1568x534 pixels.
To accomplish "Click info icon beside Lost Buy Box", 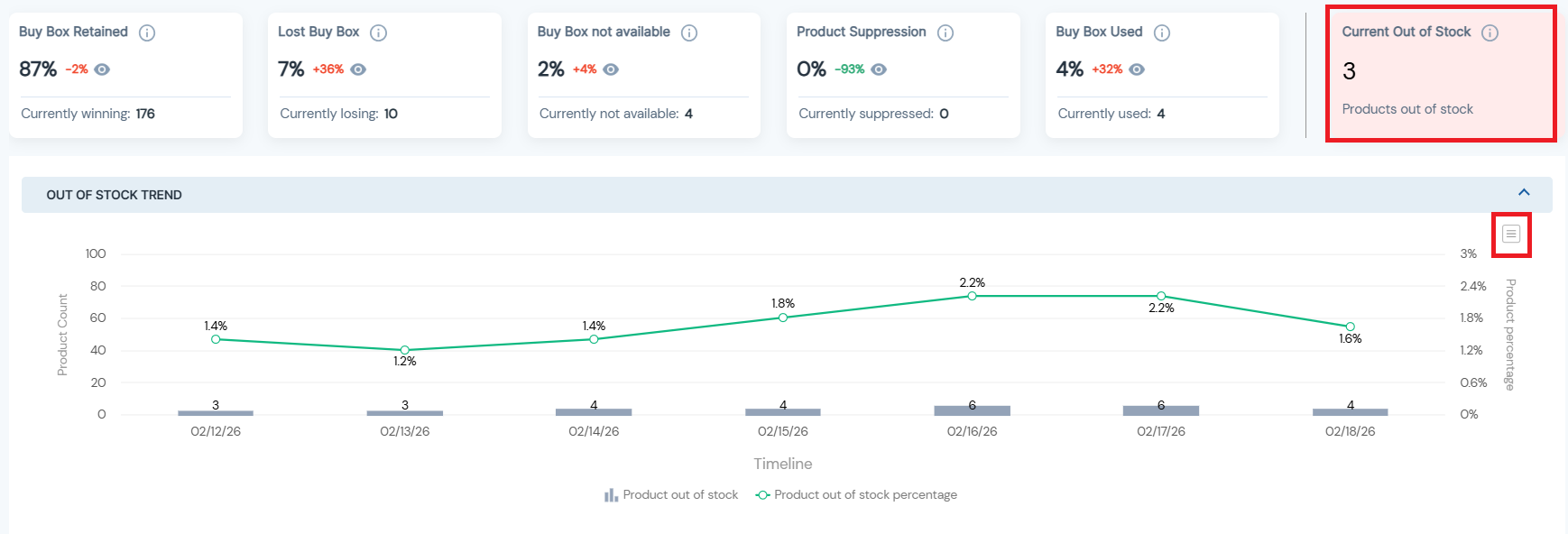I will coord(379,32).
